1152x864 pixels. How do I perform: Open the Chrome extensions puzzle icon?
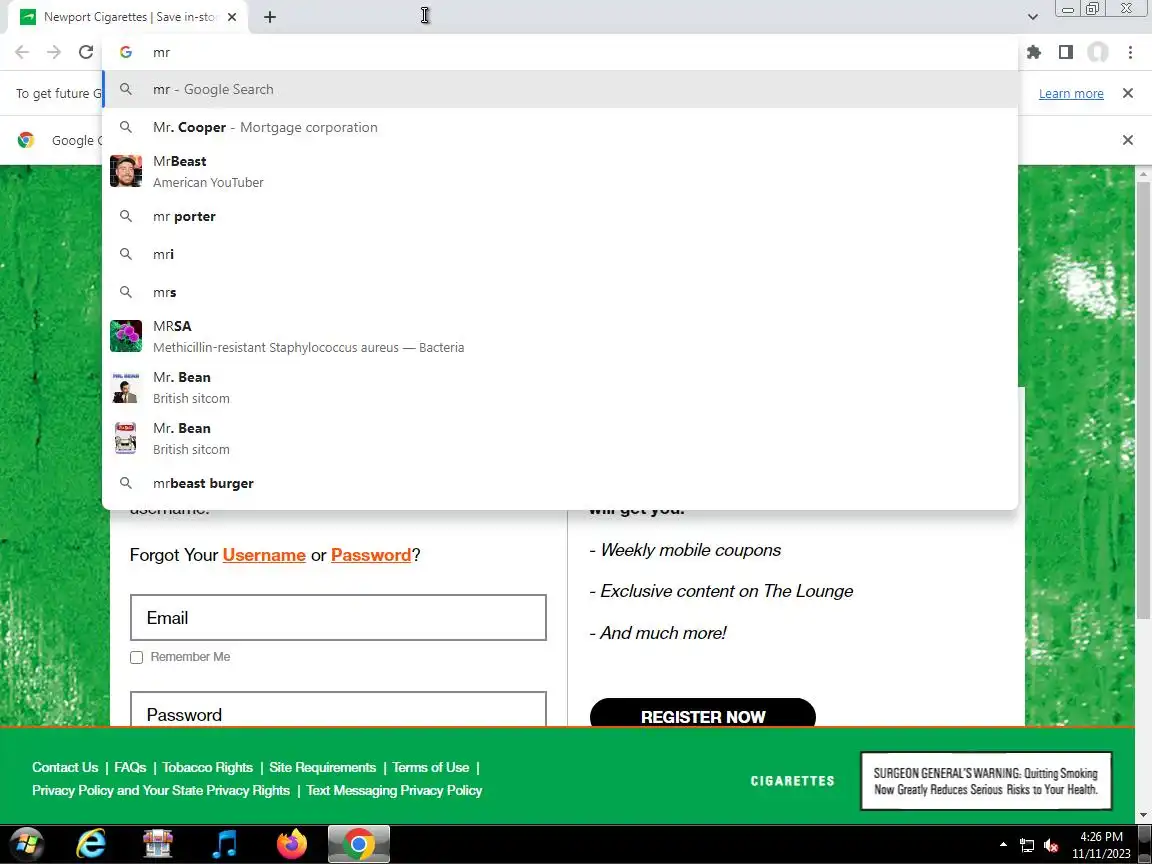1034,52
